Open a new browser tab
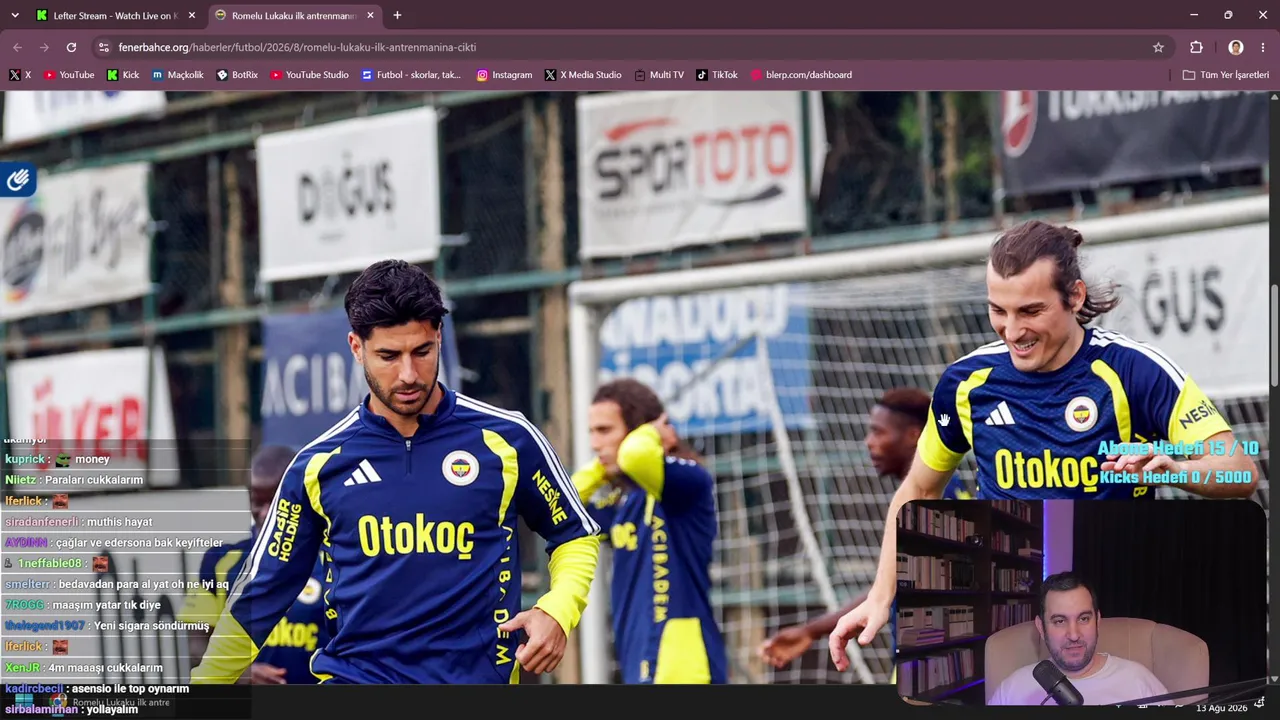Viewport: 1280px width, 720px height. pyautogui.click(x=397, y=16)
